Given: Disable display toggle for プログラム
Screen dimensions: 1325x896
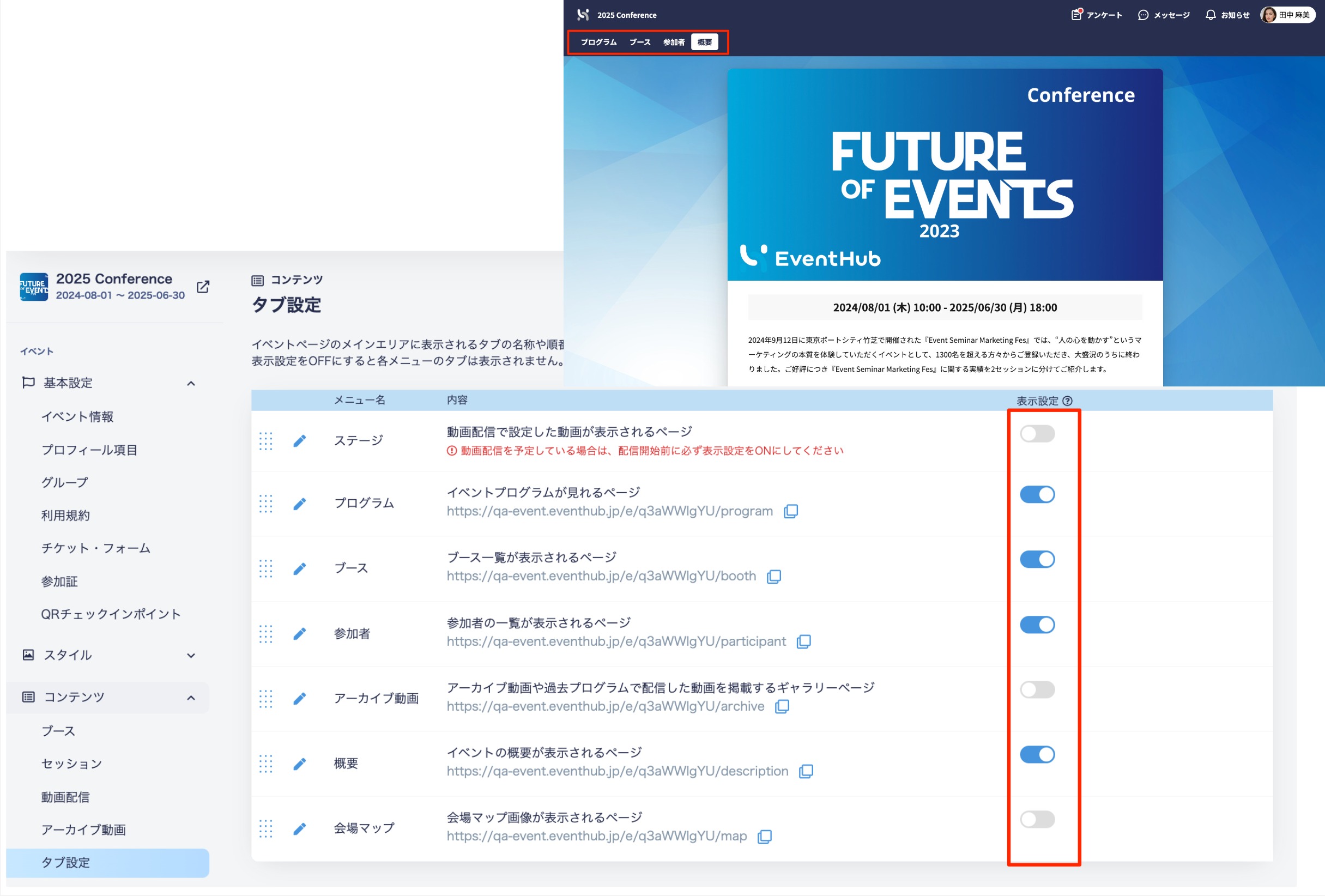Looking at the screenshot, I should (x=1037, y=494).
